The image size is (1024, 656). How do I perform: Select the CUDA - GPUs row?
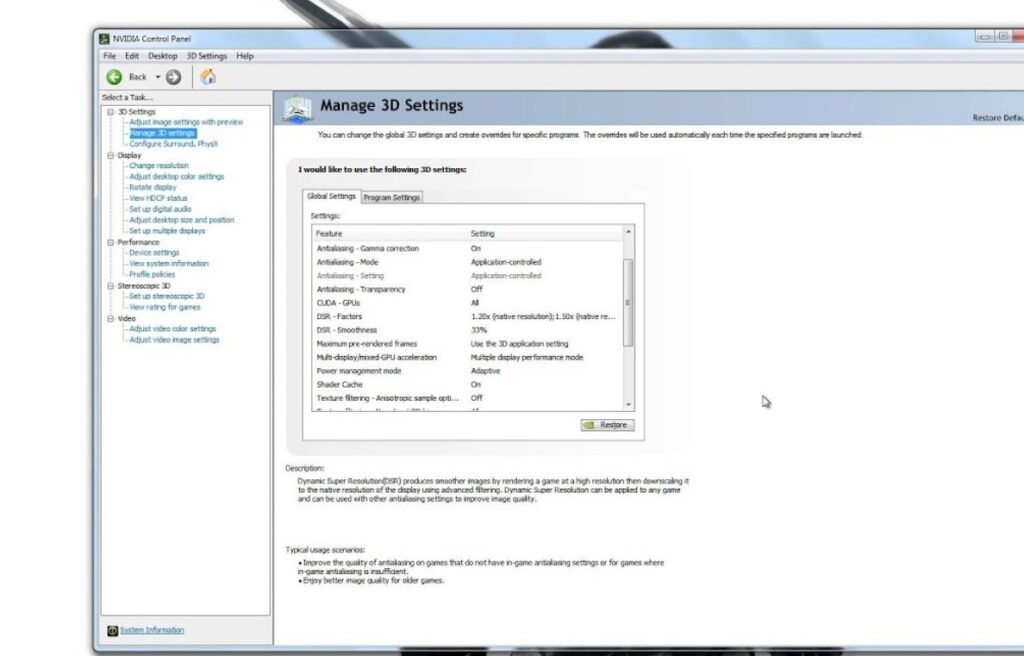[x=468, y=303]
